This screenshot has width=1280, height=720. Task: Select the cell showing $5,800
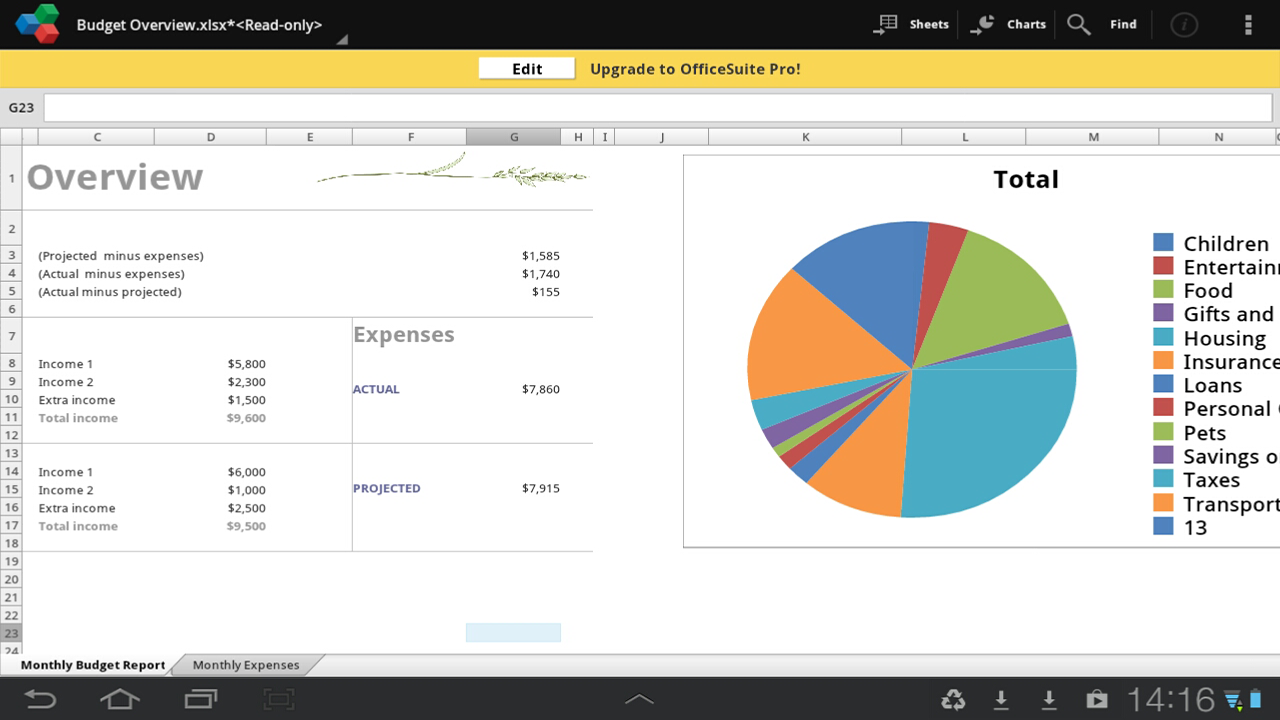pyautogui.click(x=247, y=364)
